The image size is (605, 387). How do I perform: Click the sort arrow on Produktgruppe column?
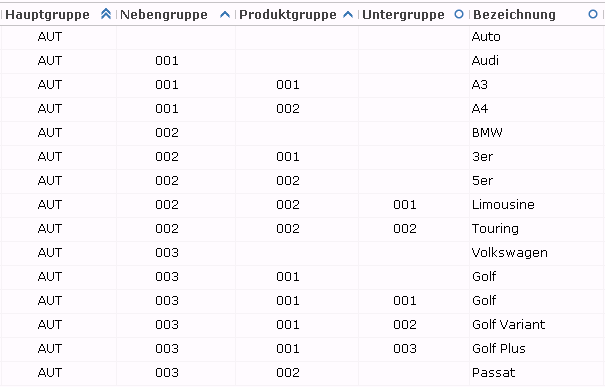click(x=348, y=15)
